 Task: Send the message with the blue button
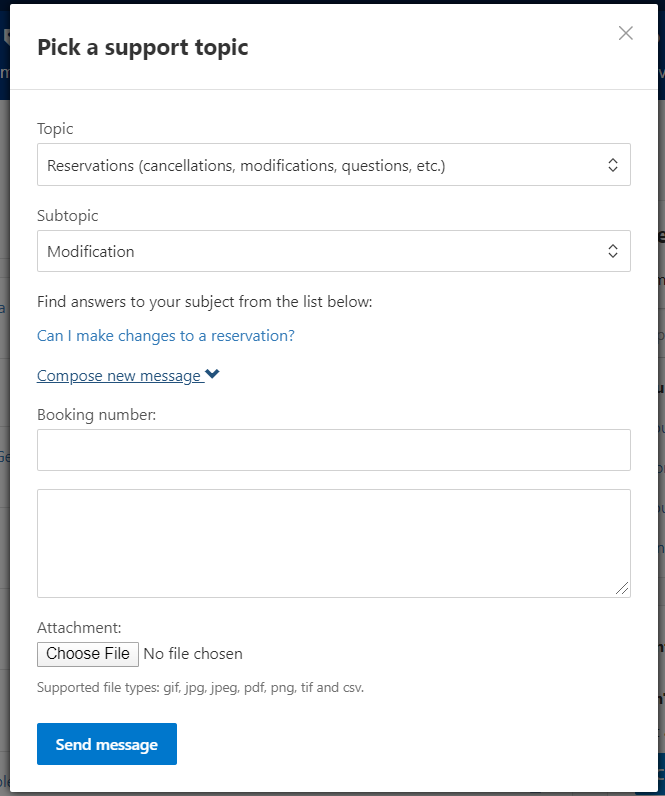(107, 744)
